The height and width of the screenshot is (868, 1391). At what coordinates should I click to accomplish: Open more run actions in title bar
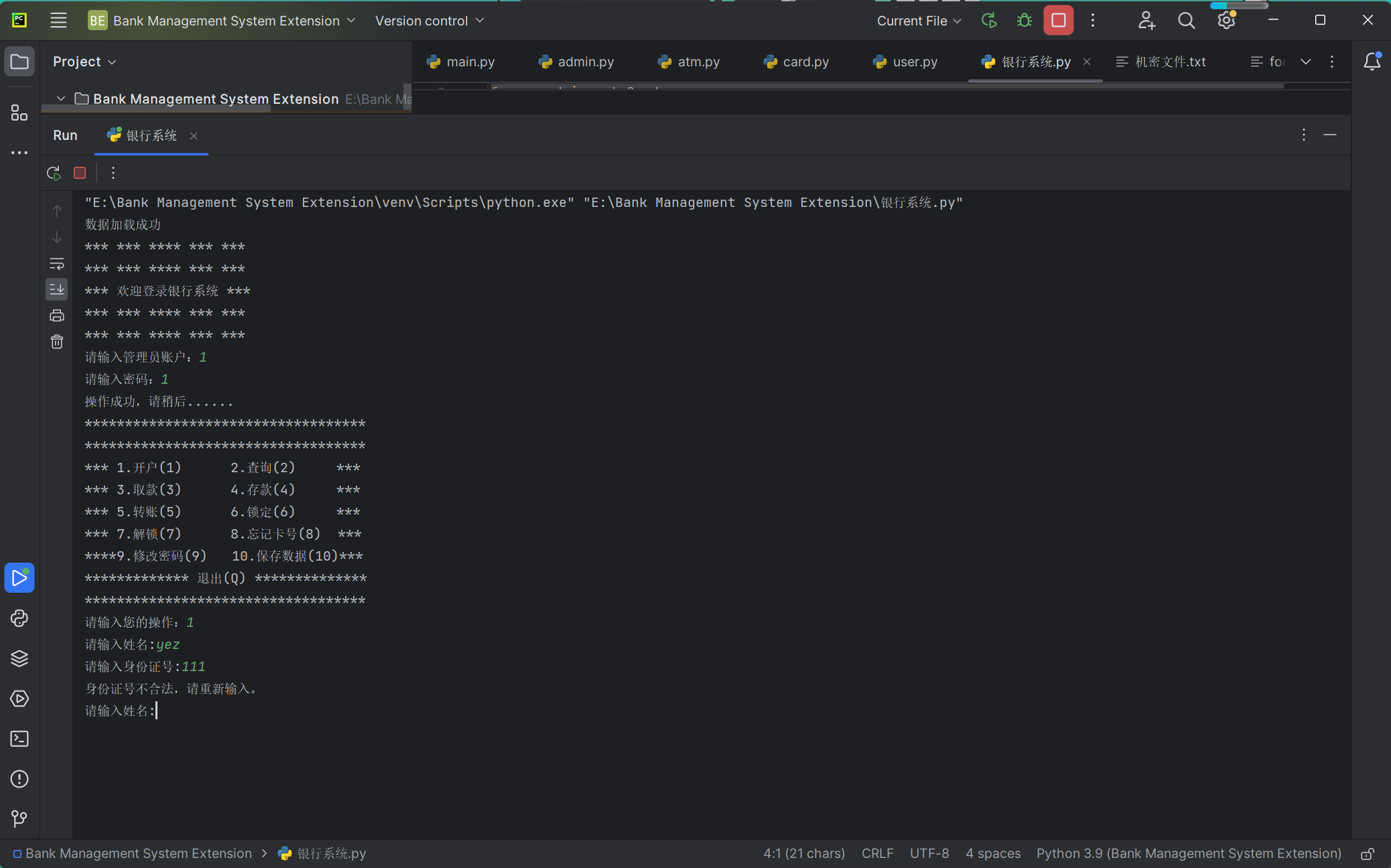pos(1093,21)
